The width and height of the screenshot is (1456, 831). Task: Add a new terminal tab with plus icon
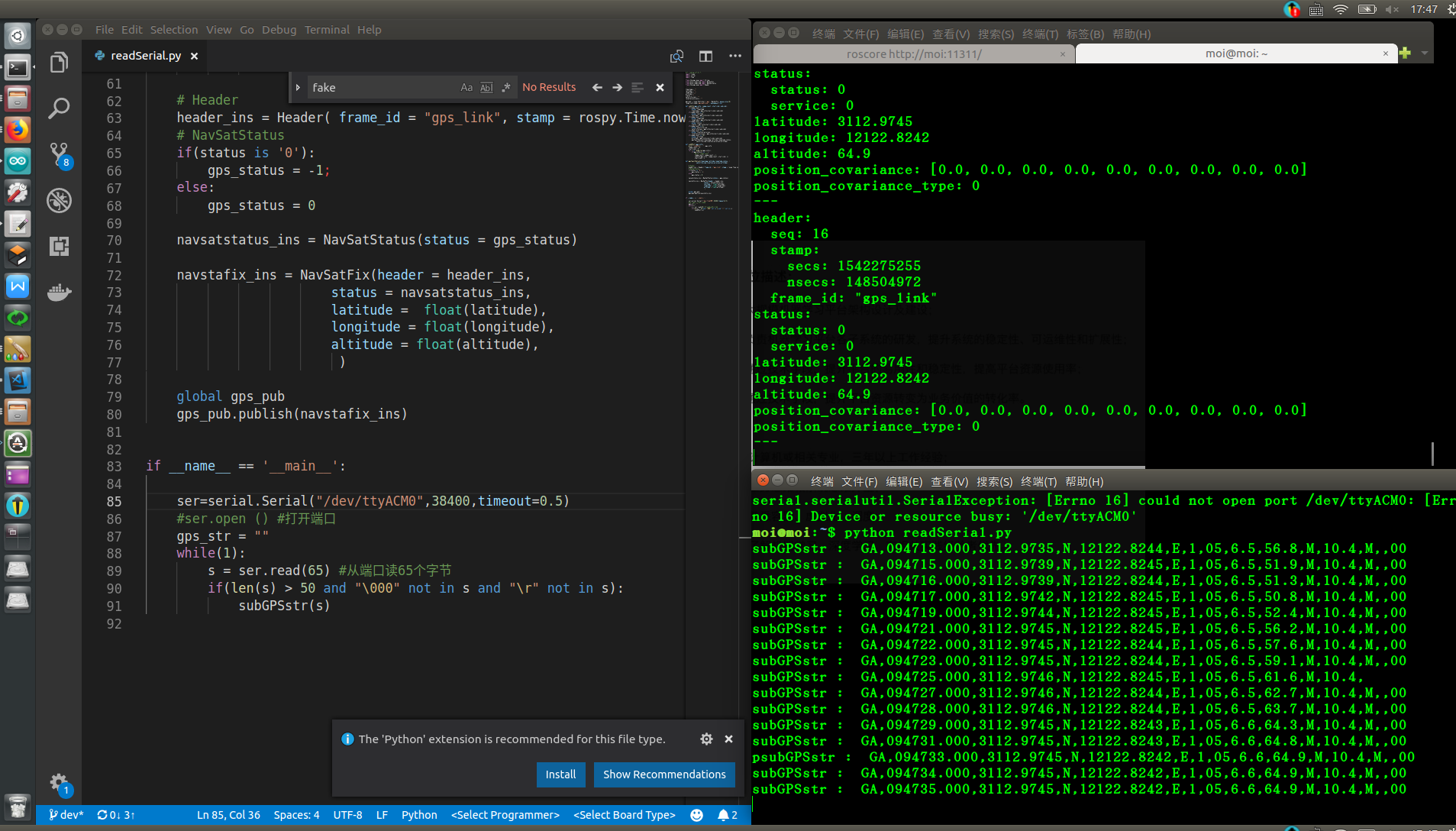pos(1405,53)
